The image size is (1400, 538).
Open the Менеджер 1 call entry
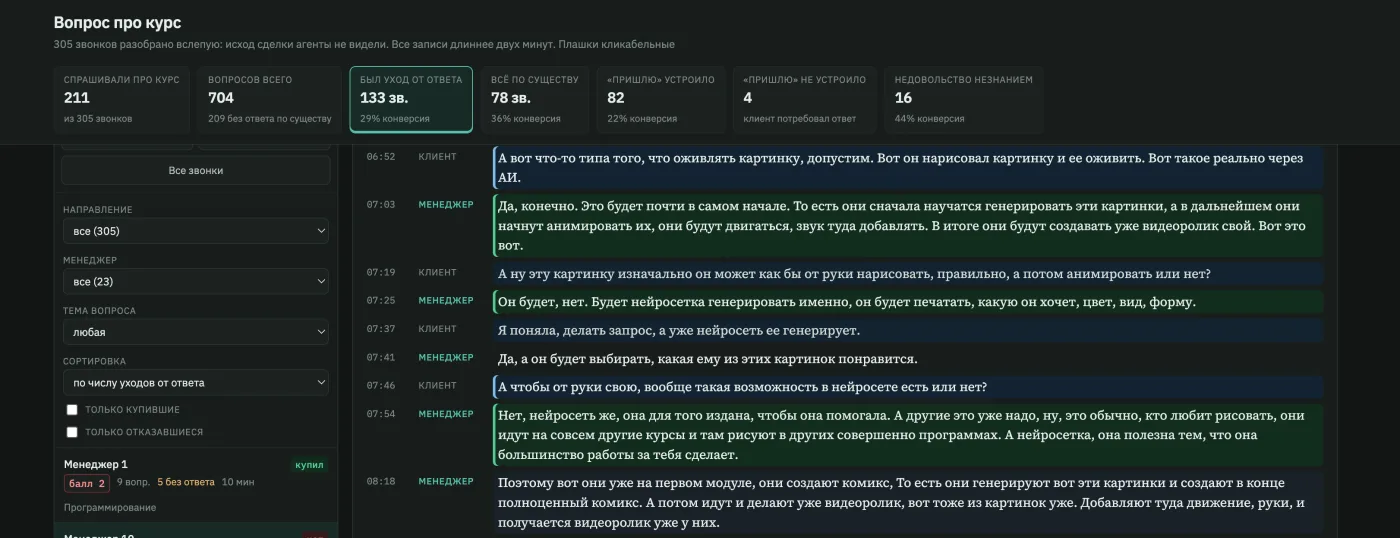click(196, 485)
